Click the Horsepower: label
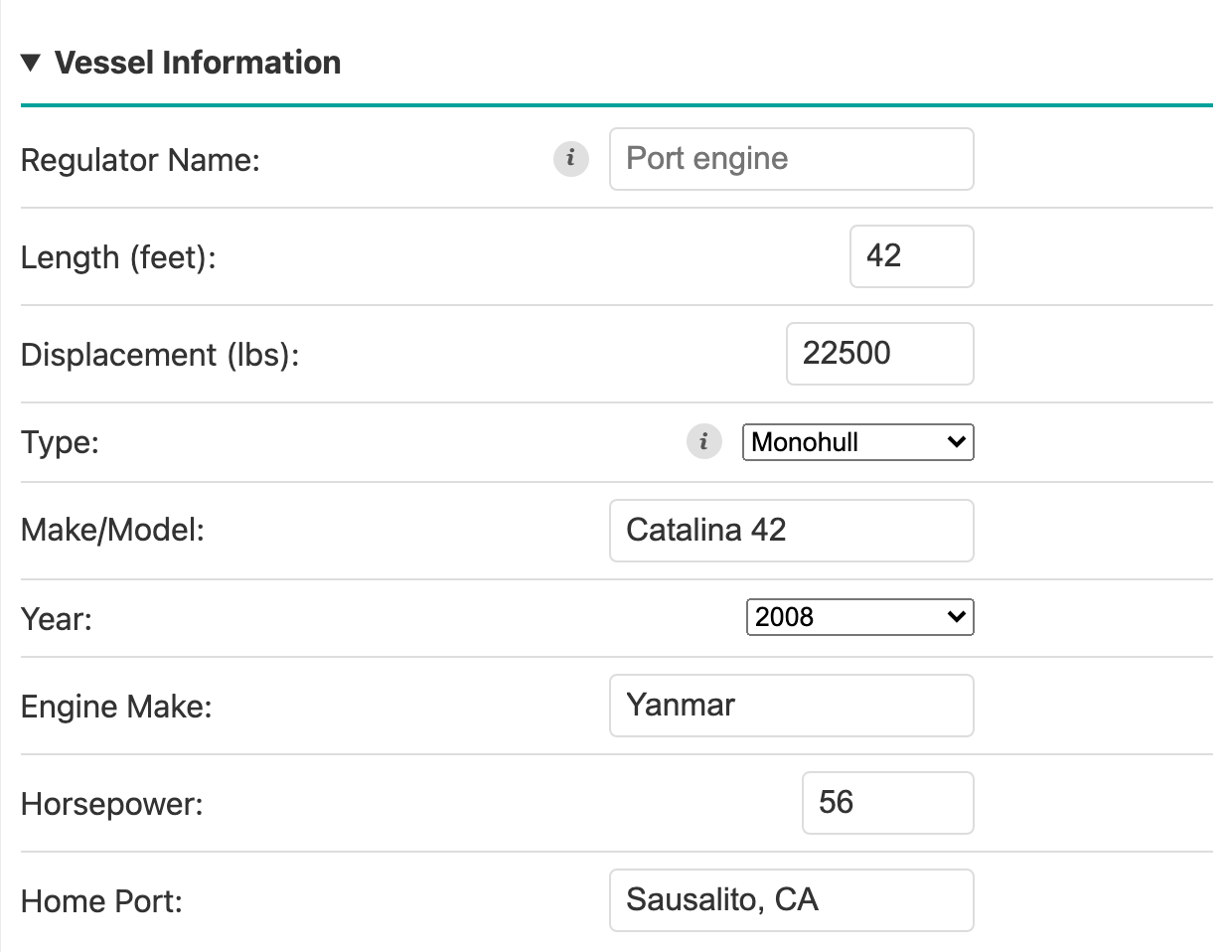This screenshot has height=952, width=1232. pos(112,804)
